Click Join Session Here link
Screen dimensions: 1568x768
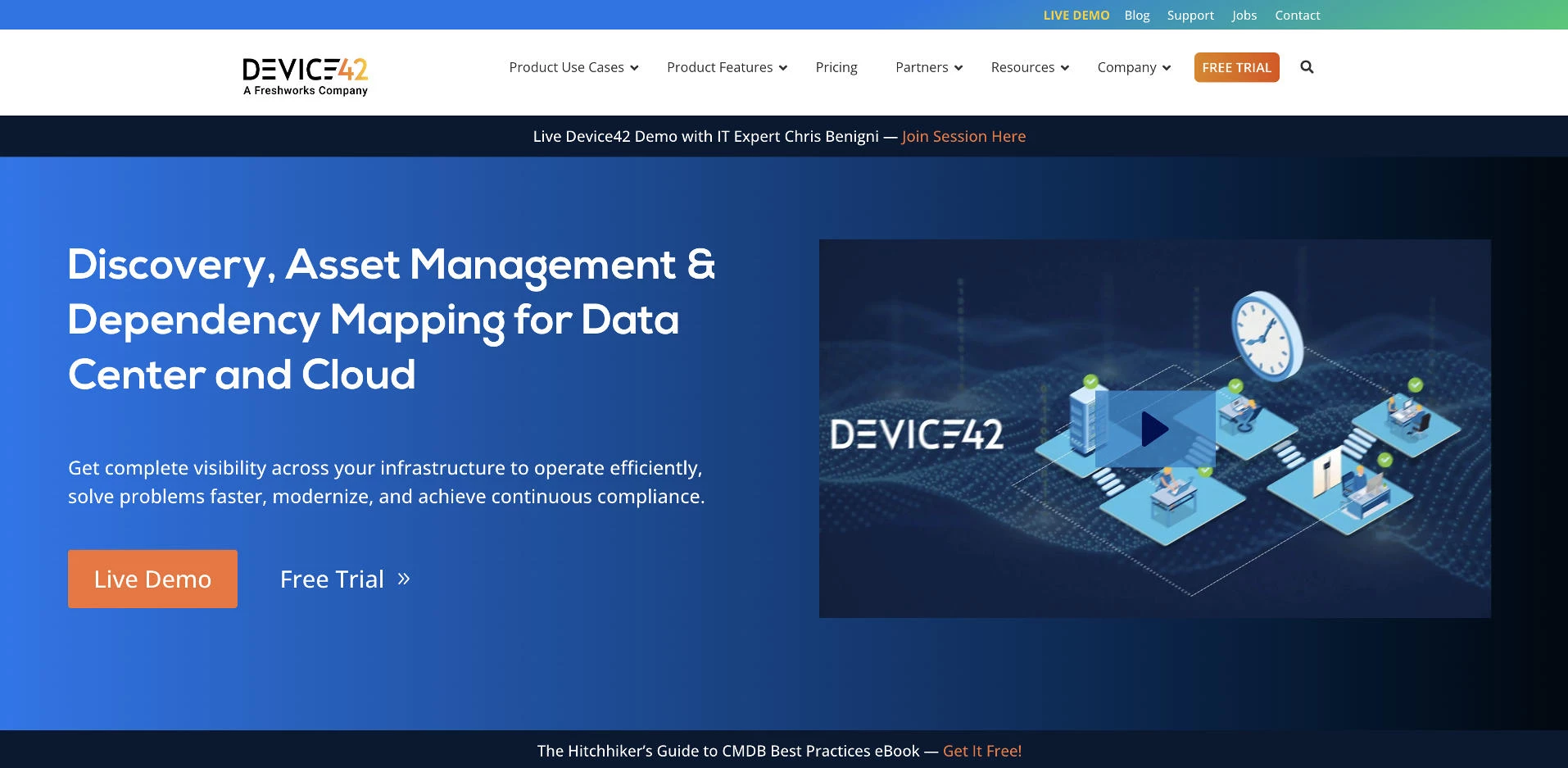[x=963, y=136]
